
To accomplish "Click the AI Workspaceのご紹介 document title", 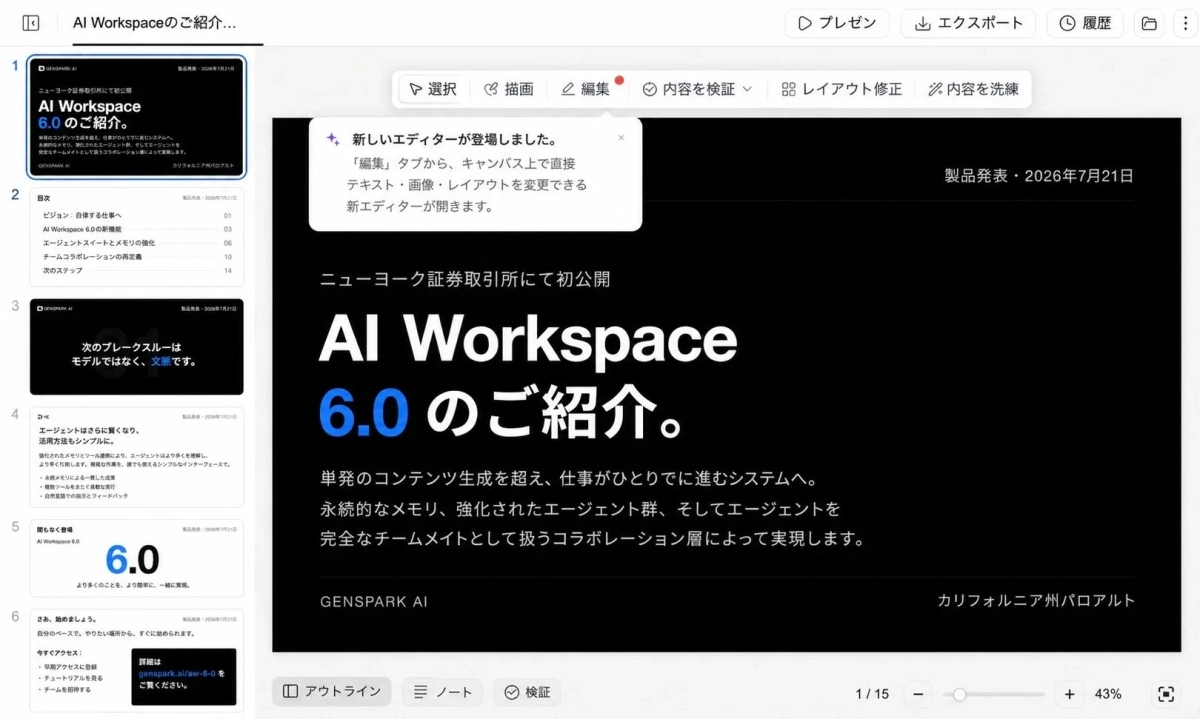I will click(x=155, y=22).
